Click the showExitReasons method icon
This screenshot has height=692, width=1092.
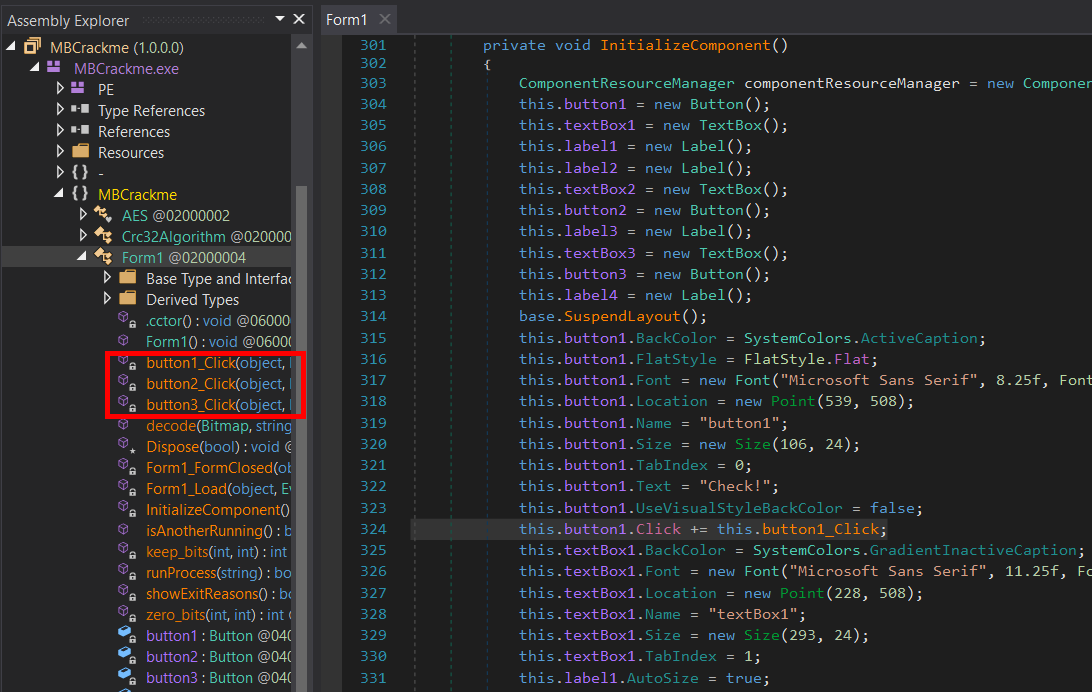tap(126, 592)
